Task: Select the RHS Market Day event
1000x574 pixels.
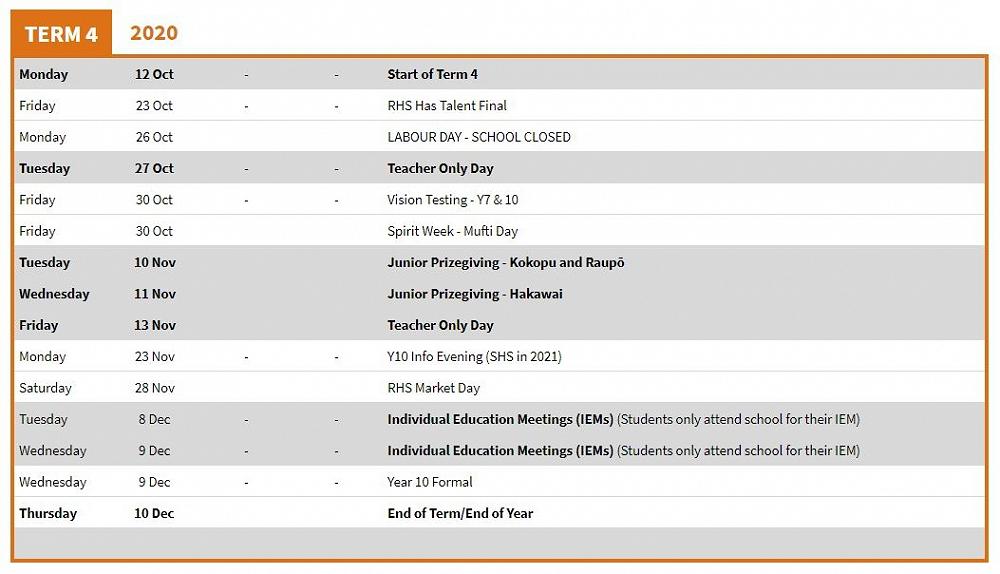Action: (x=433, y=388)
